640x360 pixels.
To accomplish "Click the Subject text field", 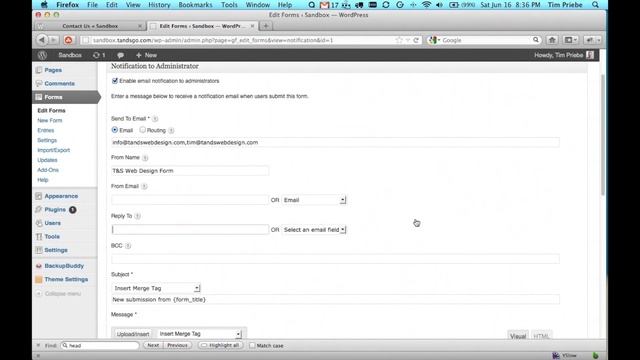I will (335, 300).
